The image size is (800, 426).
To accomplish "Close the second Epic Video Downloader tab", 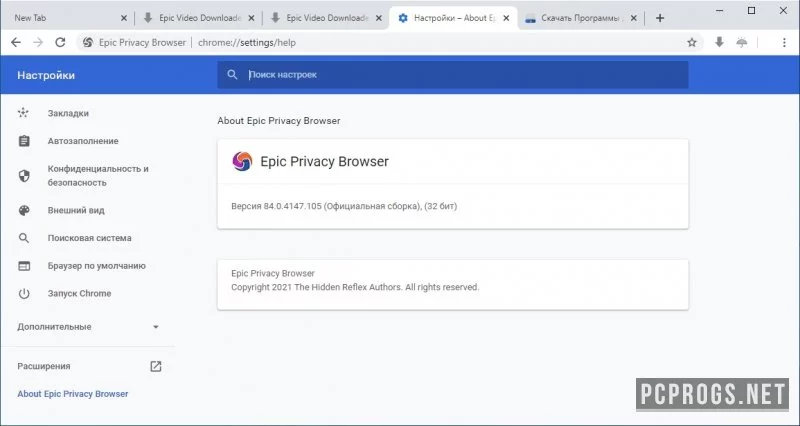I will 379,18.
